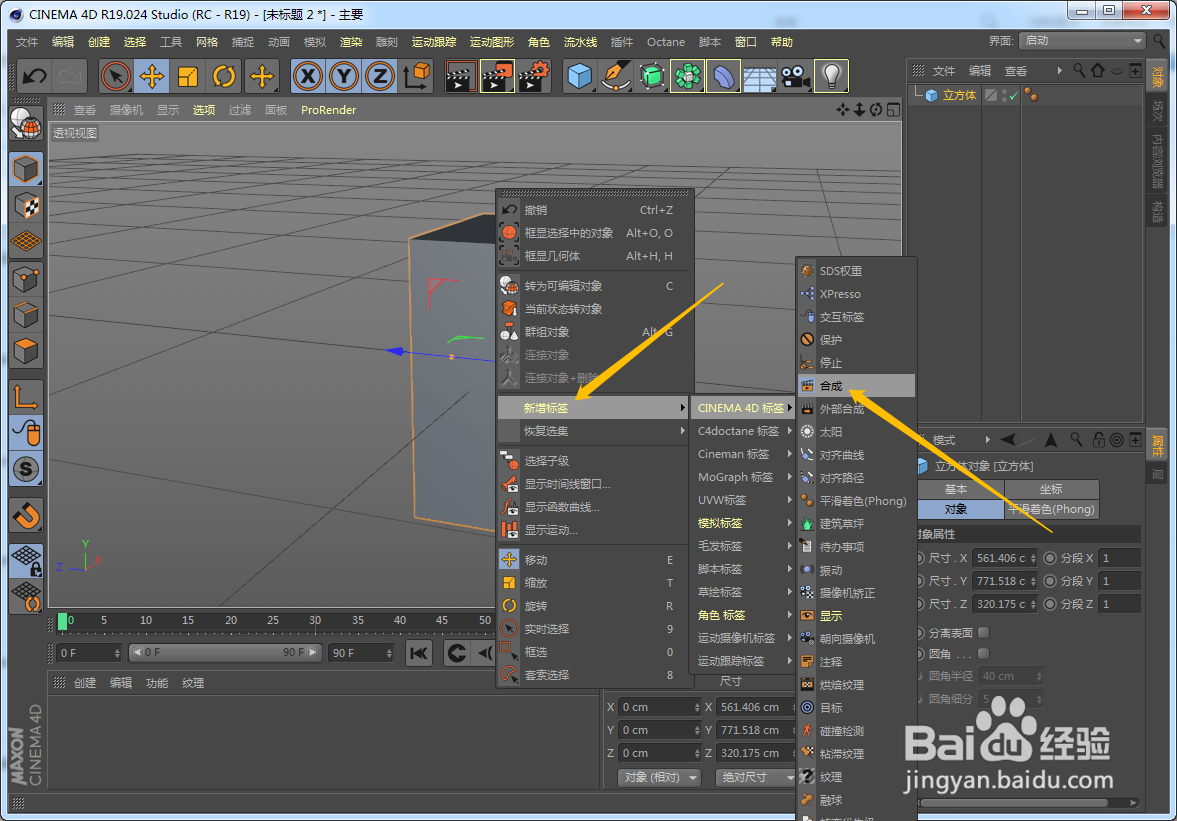The width and height of the screenshot is (1177, 821).
Task: Open the Array modeling objects icon
Action: (x=688, y=76)
